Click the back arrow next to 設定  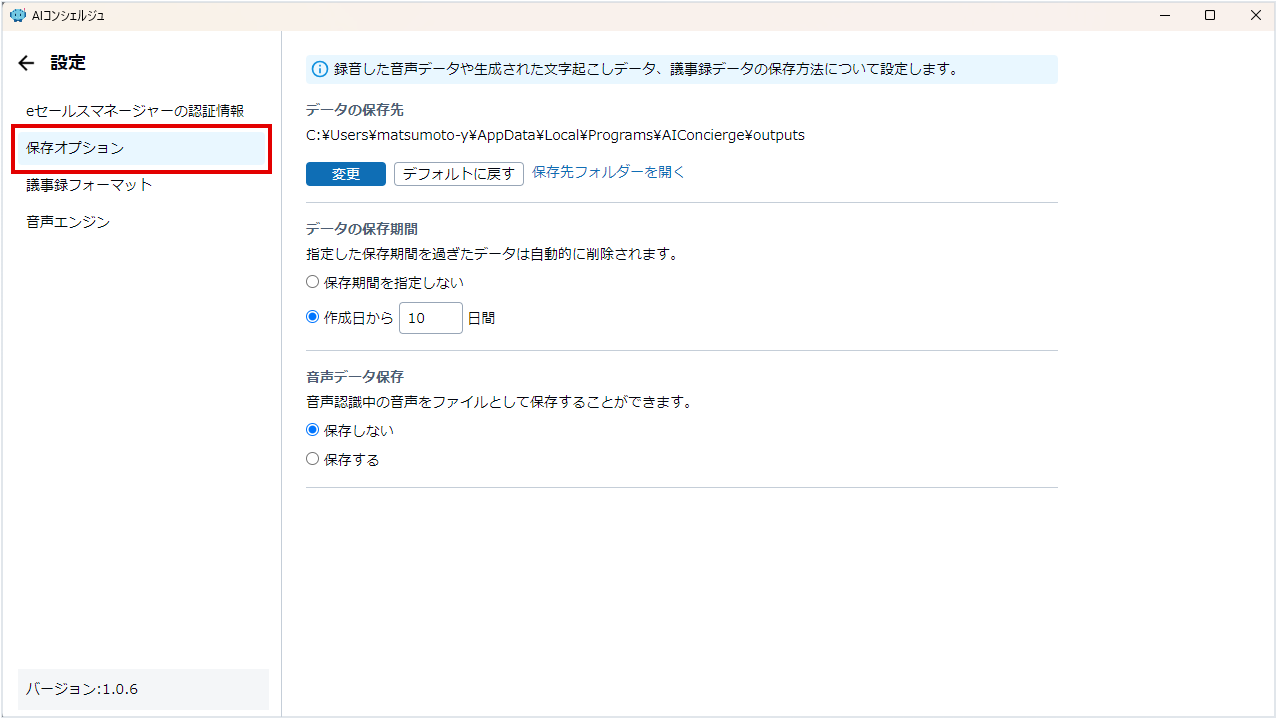pyautogui.click(x=26, y=63)
